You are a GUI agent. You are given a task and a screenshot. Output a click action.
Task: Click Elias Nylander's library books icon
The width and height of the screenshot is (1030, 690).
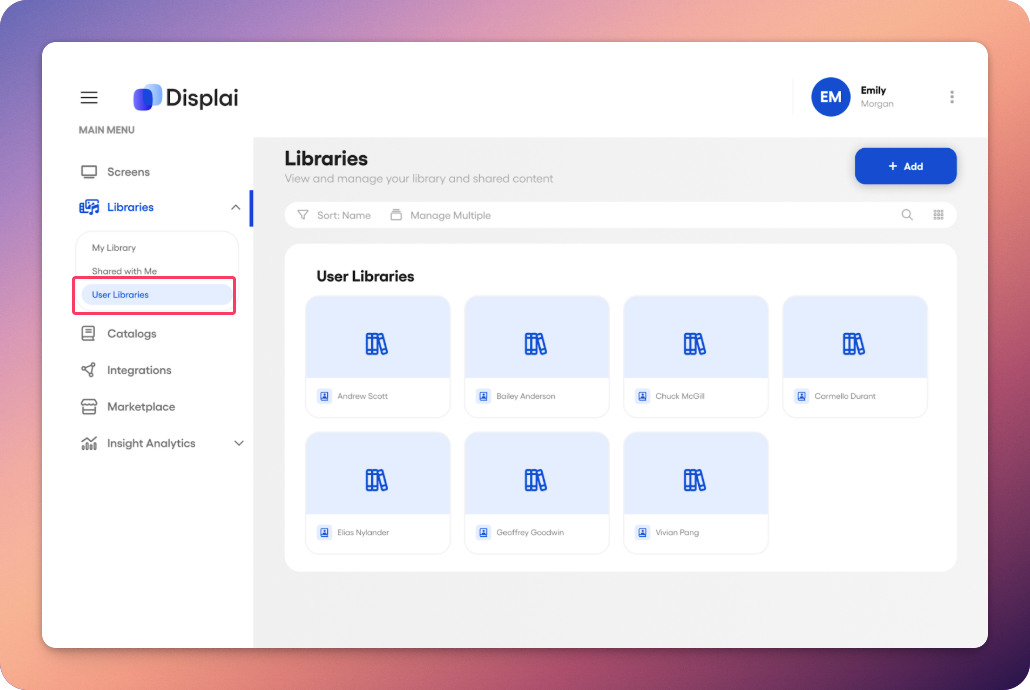376,480
